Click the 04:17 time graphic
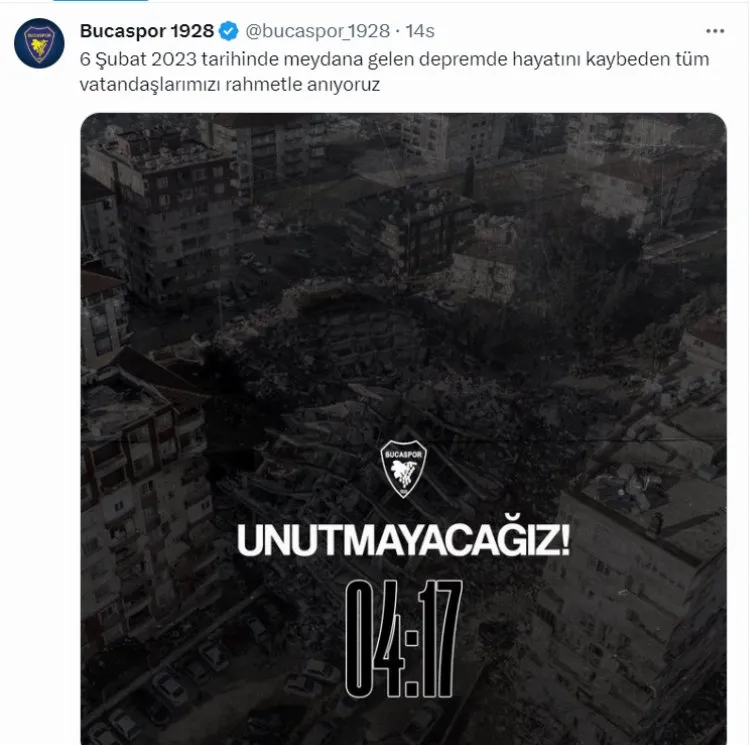 click(403, 639)
